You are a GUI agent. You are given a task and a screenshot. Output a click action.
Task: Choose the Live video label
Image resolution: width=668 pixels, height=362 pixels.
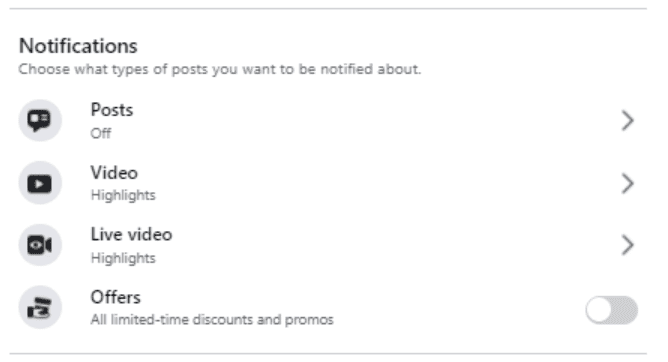coord(131,235)
